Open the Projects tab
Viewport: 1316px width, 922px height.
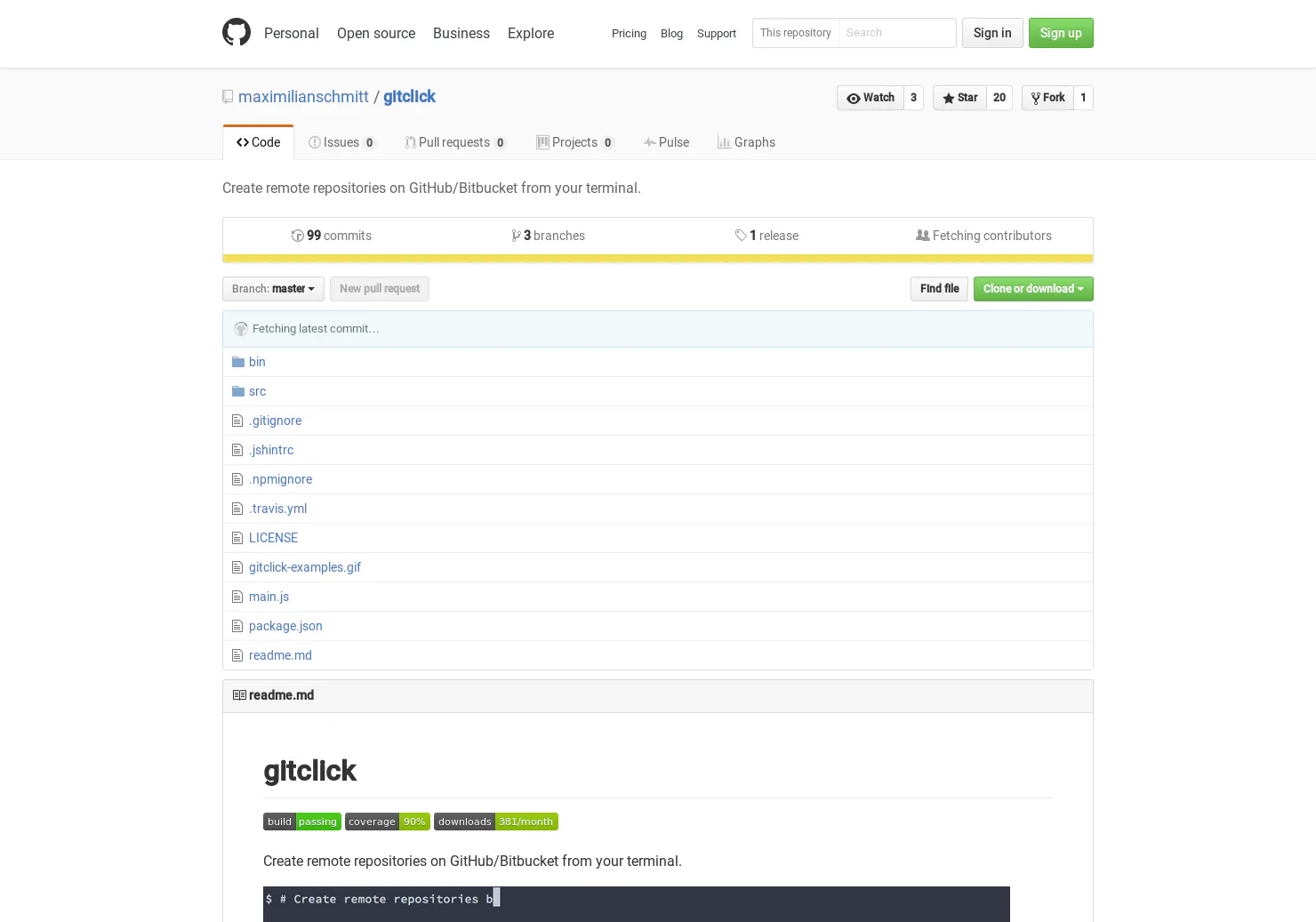tap(574, 142)
